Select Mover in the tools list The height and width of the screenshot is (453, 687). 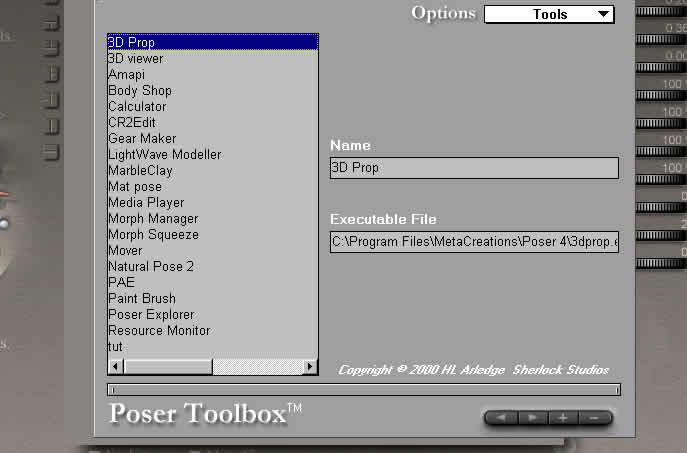click(212, 250)
